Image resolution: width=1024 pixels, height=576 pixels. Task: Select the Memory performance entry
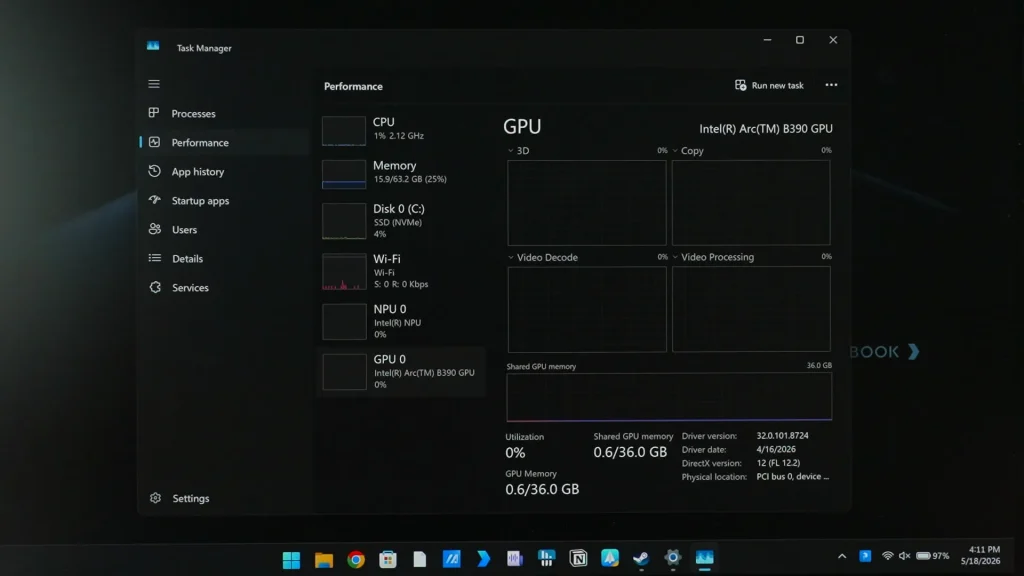(402, 173)
